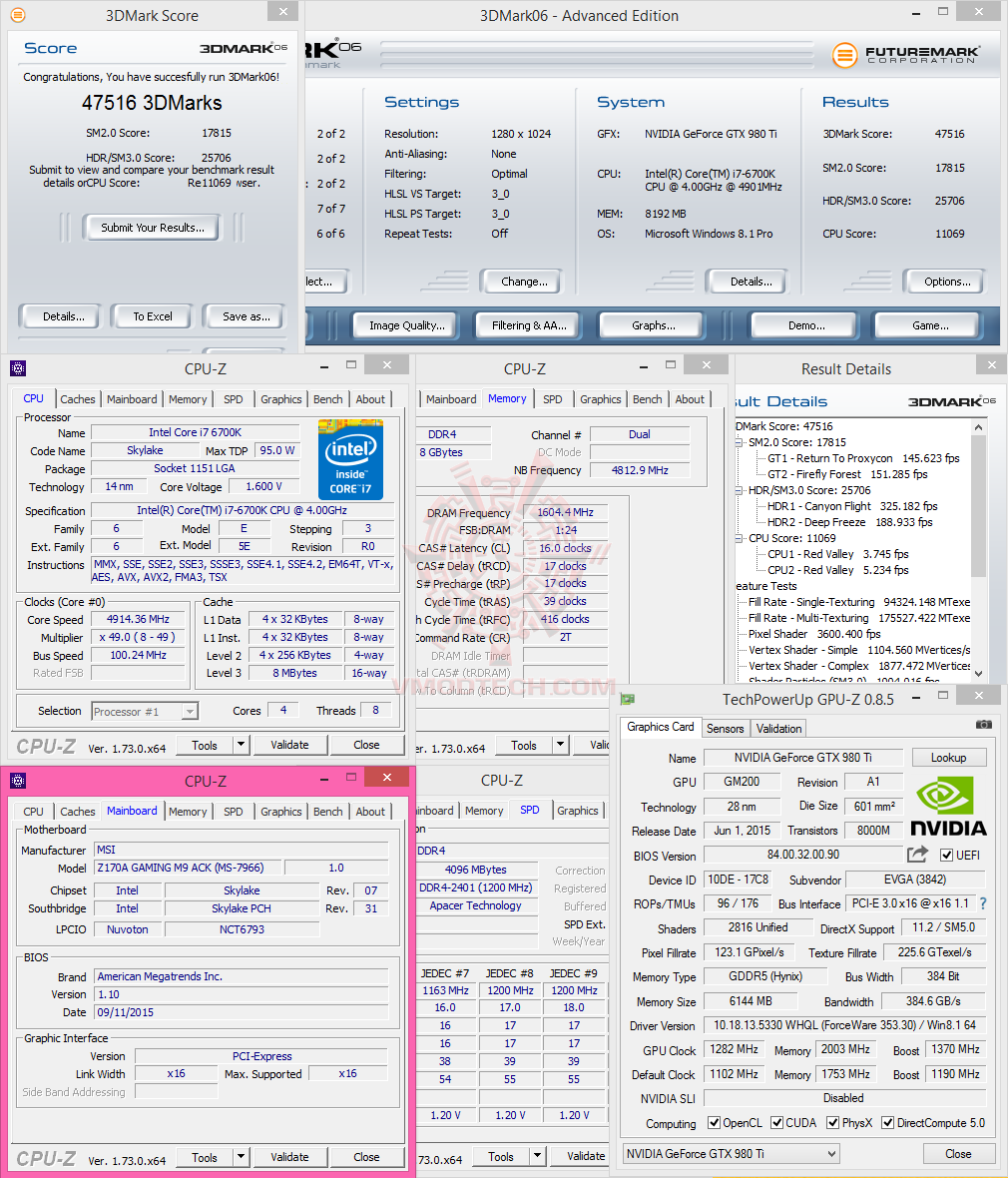Click Details in the 3DMark Score window
The image size is (1008, 1178).
click(x=64, y=316)
